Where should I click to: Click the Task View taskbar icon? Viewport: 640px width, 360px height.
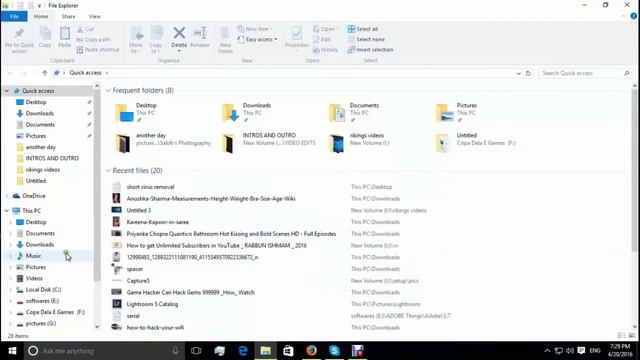pos(196,351)
